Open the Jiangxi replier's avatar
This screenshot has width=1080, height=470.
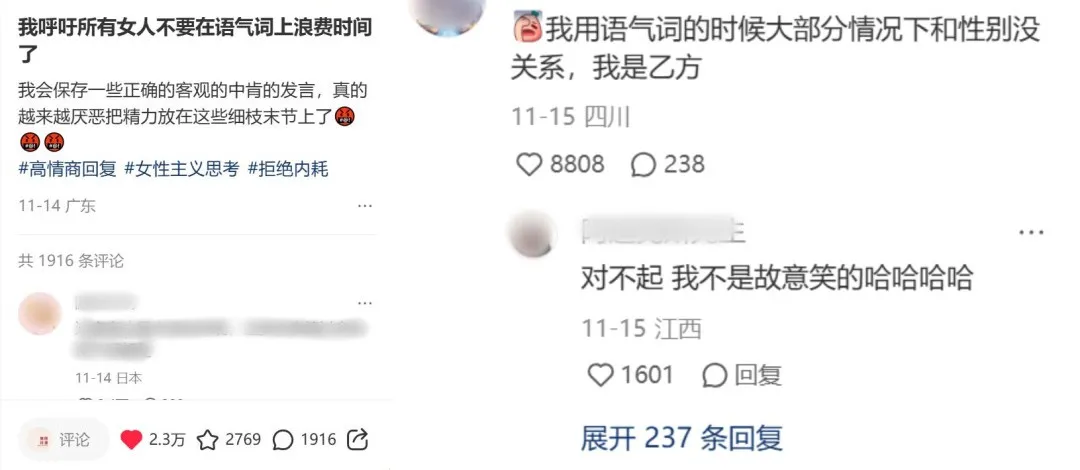click(x=532, y=234)
